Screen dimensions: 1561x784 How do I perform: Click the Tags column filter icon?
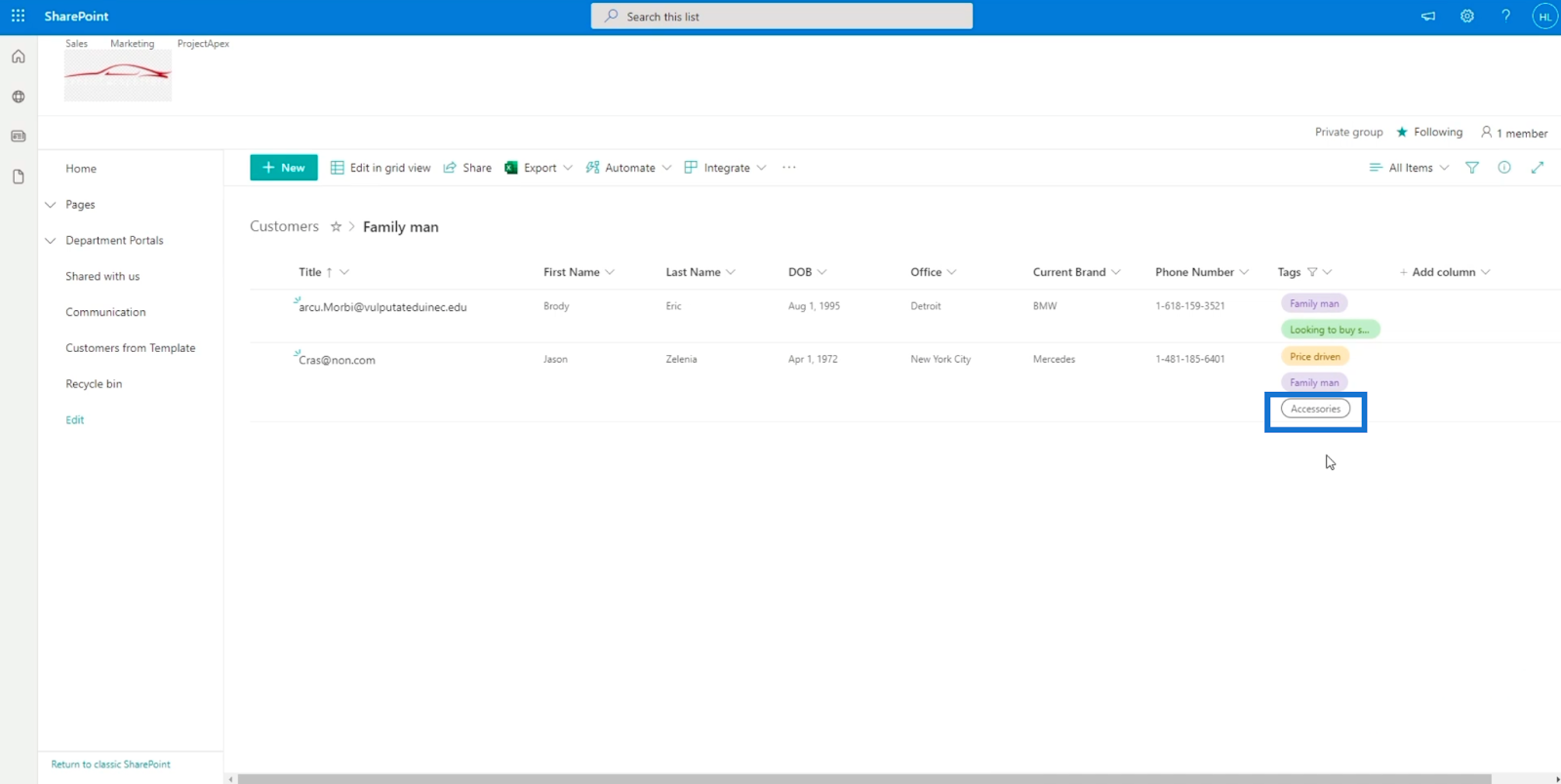click(x=1312, y=272)
